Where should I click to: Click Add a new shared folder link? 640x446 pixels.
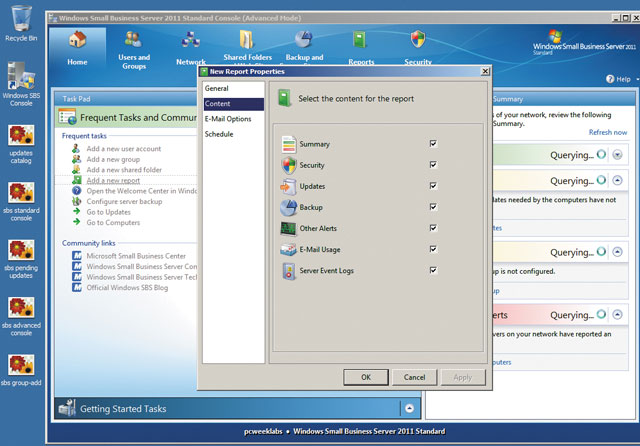click(124, 170)
